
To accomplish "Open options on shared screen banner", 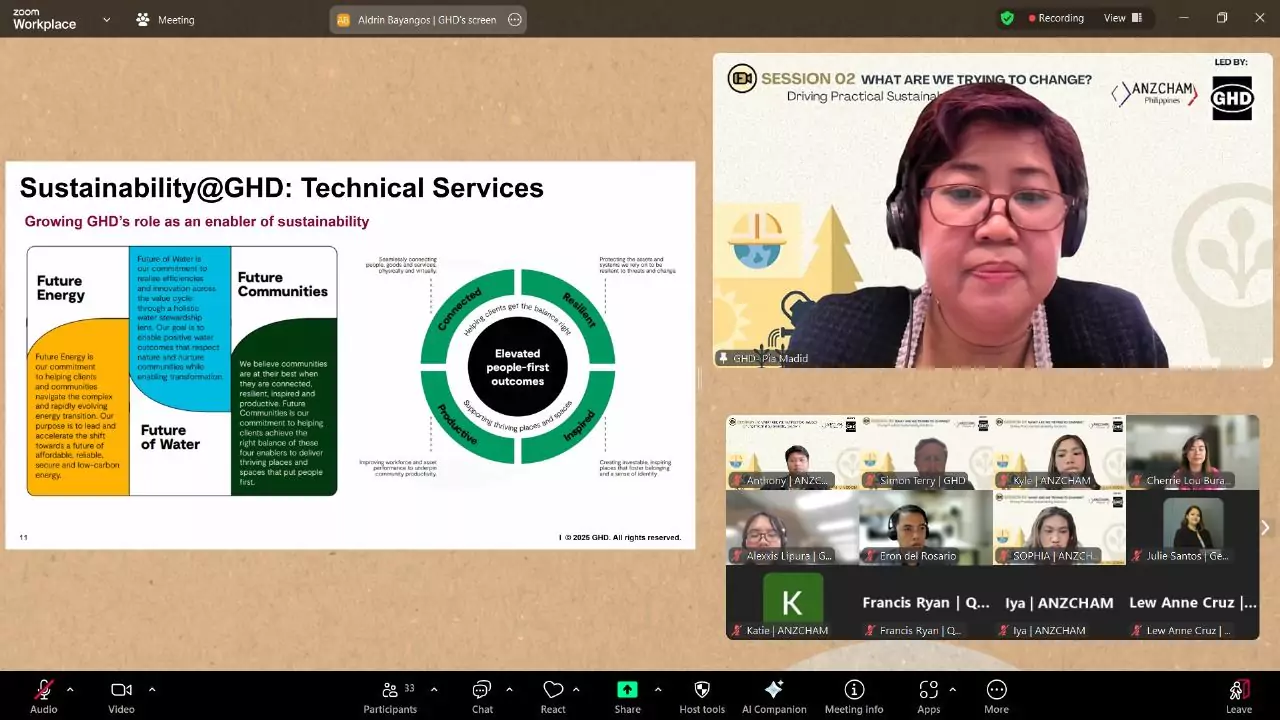I will [x=515, y=19].
